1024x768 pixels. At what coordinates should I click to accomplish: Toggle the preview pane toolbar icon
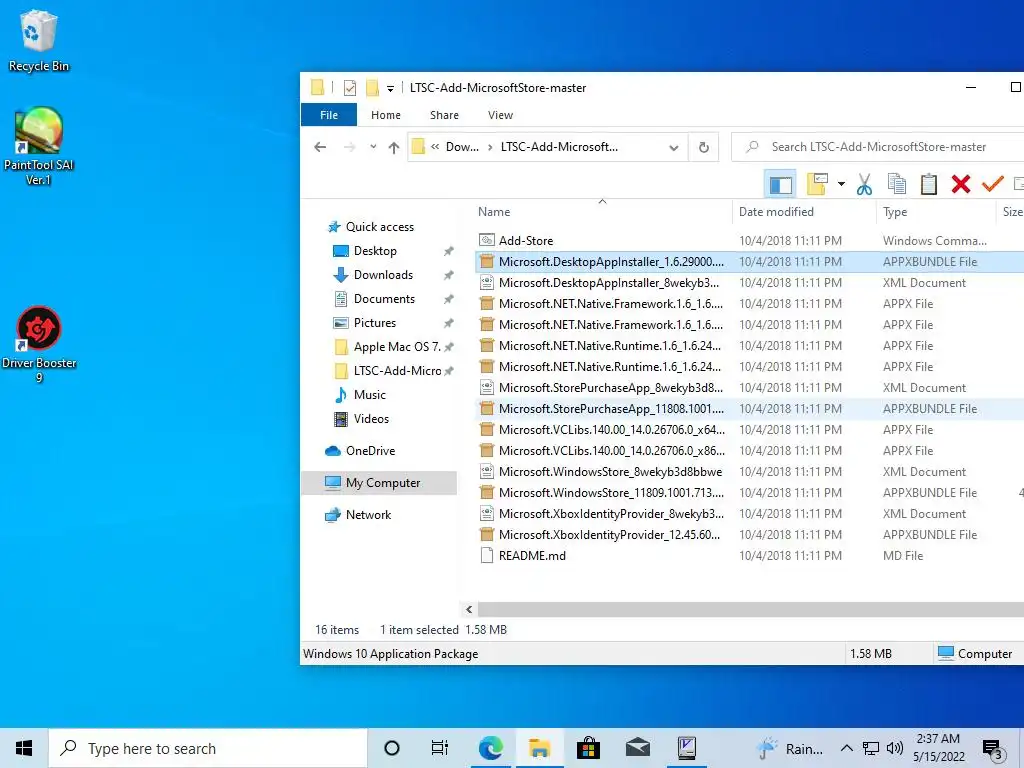tap(780, 185)
